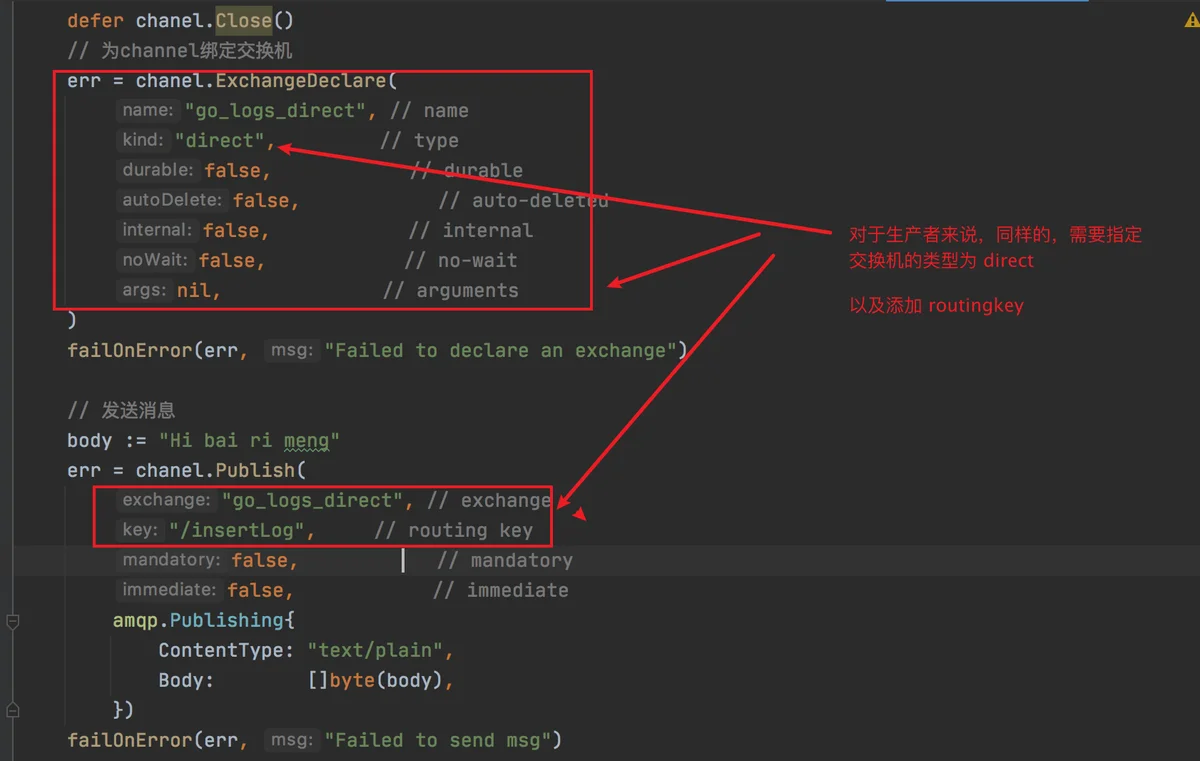1200x761 pixels.
Task: Collapse the amqp.Publishing block with fold marker
Action: click(12, 621)
